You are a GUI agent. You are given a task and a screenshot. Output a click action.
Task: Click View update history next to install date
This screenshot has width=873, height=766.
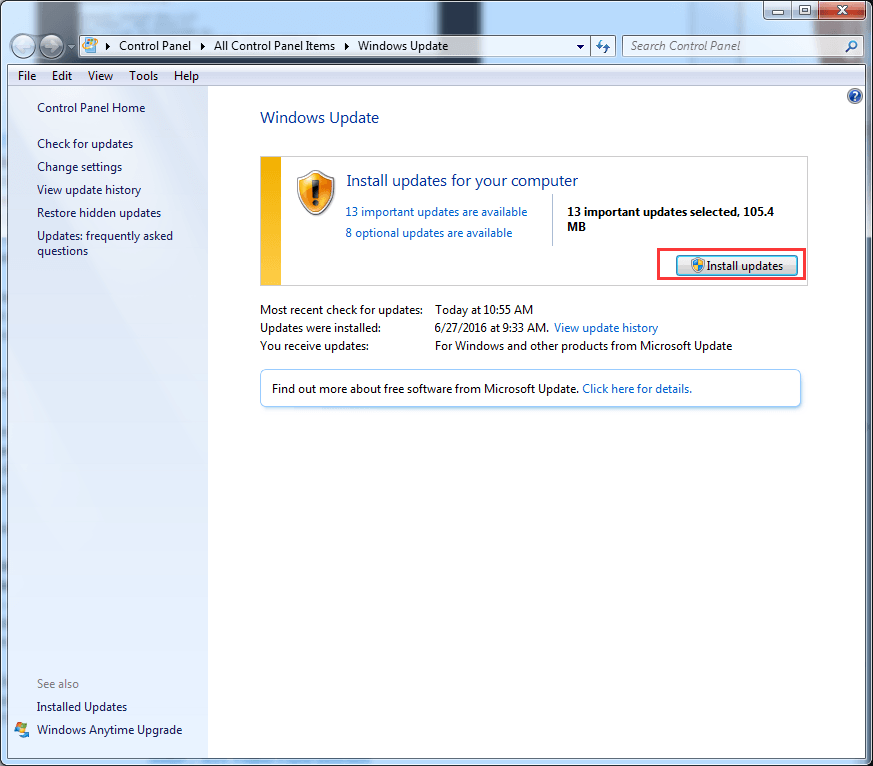(606, 328)
